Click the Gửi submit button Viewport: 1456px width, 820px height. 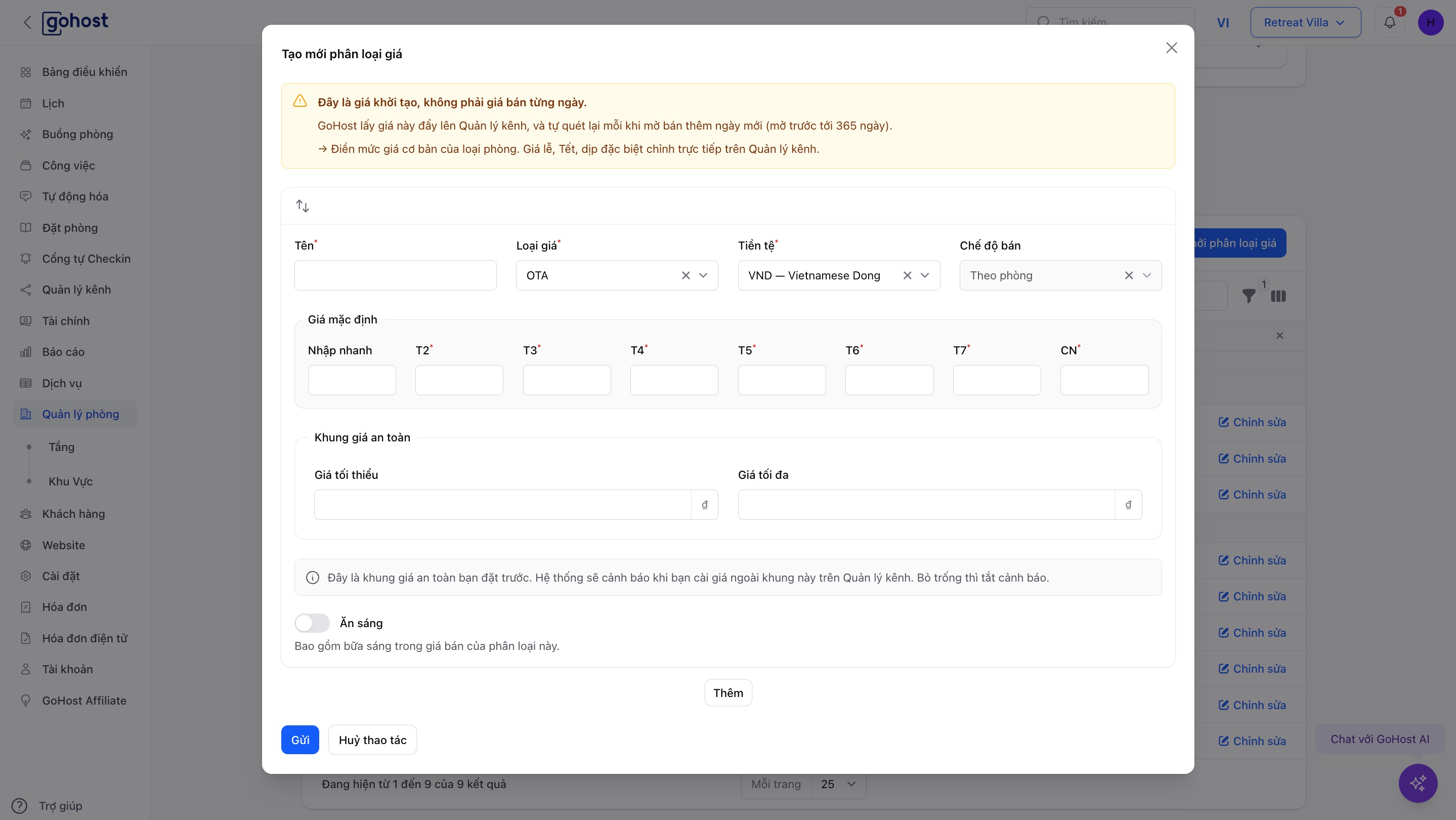click(300, 740)
